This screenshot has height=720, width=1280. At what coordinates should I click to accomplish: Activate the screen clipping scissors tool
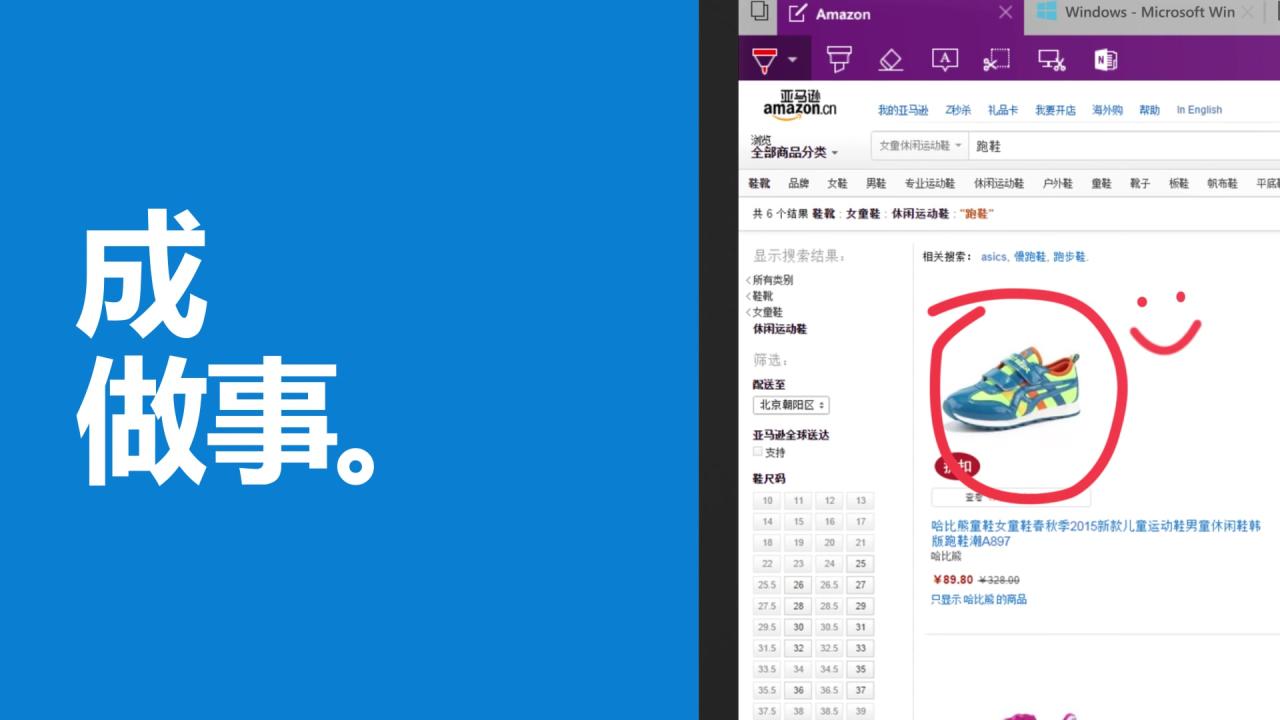coord(996,60)
